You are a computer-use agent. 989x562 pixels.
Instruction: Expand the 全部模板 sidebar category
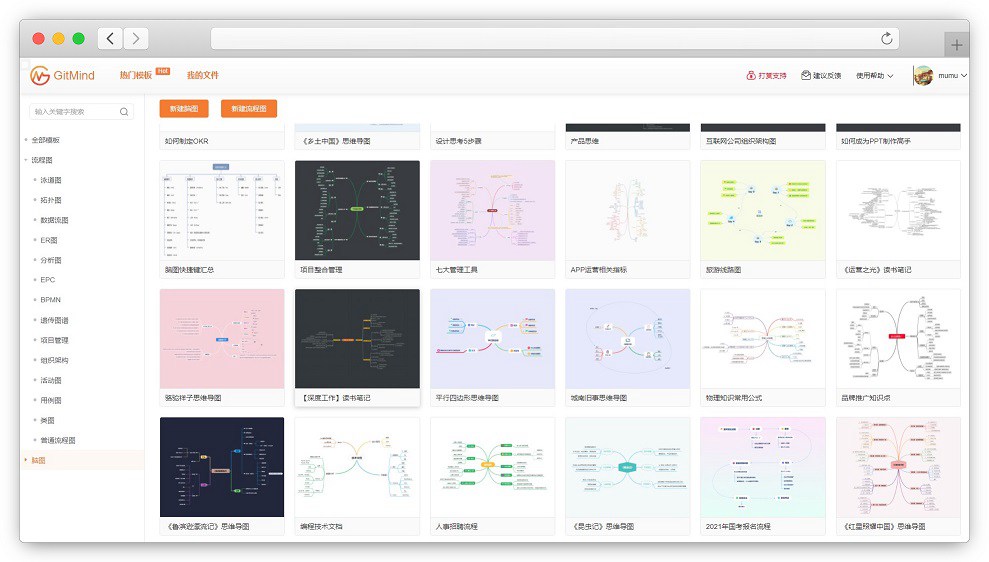[x=26, y=140]
